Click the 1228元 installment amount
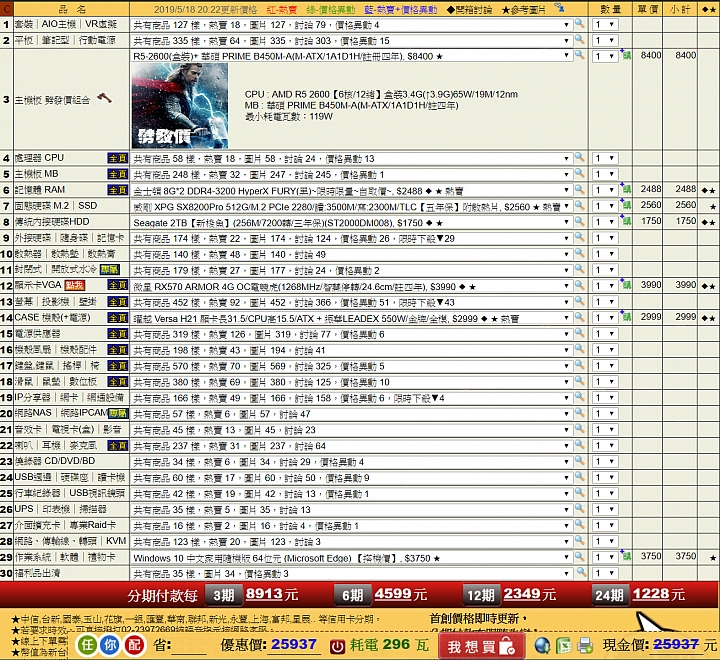 click(658, 594)
